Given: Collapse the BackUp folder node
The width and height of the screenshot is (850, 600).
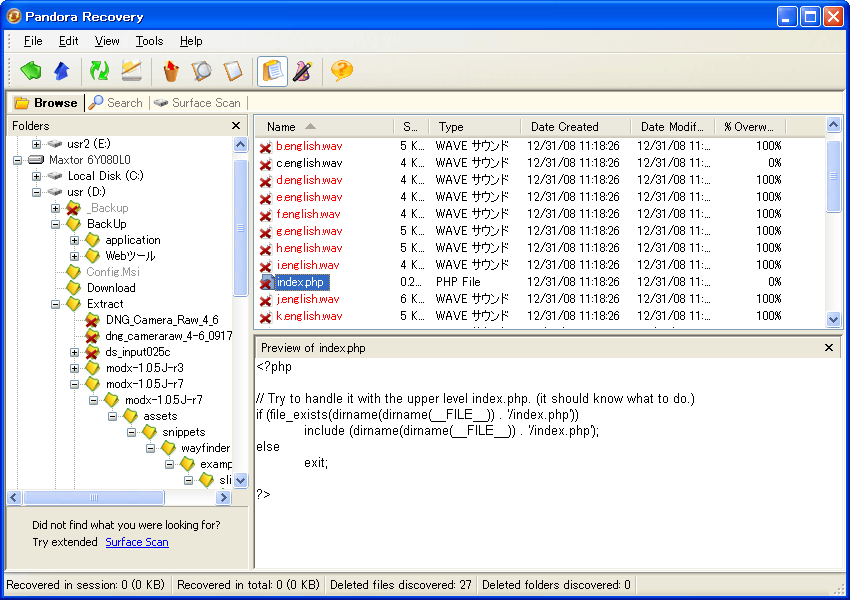Looking at the screenshot, I should (x=55, y=224).
